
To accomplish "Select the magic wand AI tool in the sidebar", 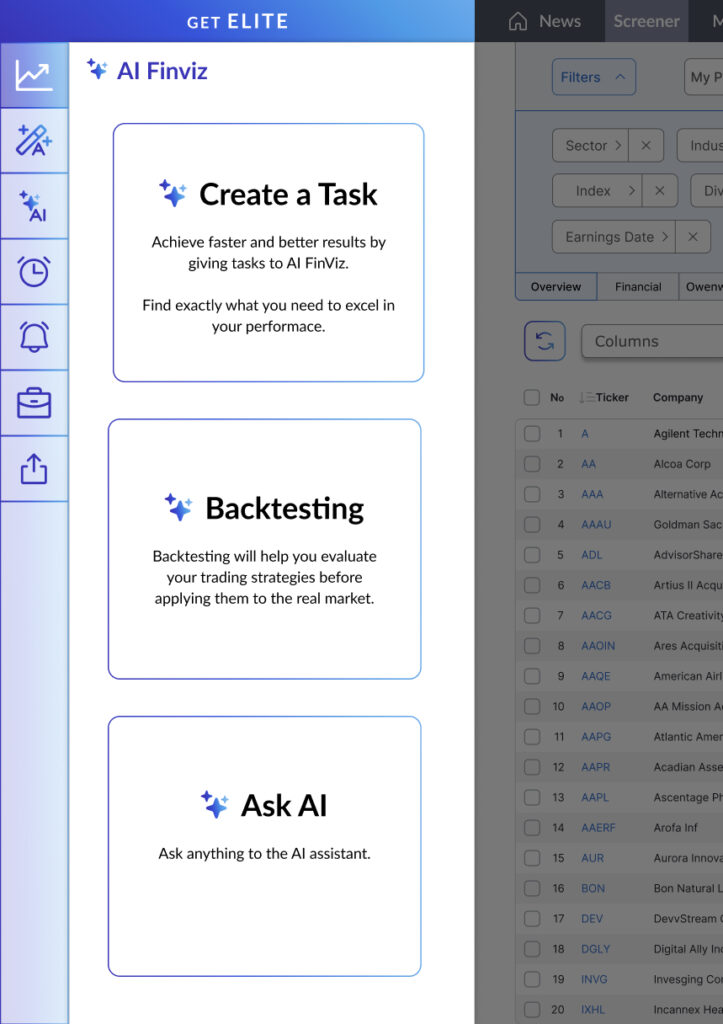I will coord(34,140).
